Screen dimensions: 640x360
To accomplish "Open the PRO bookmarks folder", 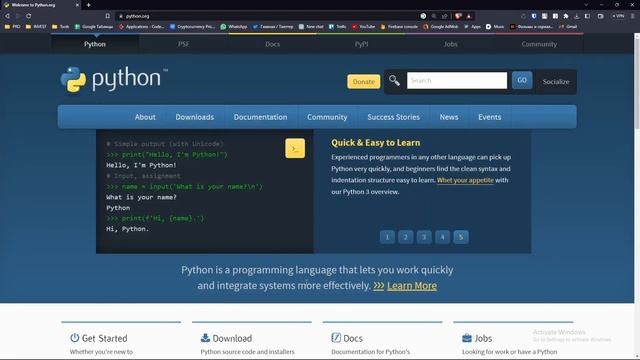I will click(12, 27).
